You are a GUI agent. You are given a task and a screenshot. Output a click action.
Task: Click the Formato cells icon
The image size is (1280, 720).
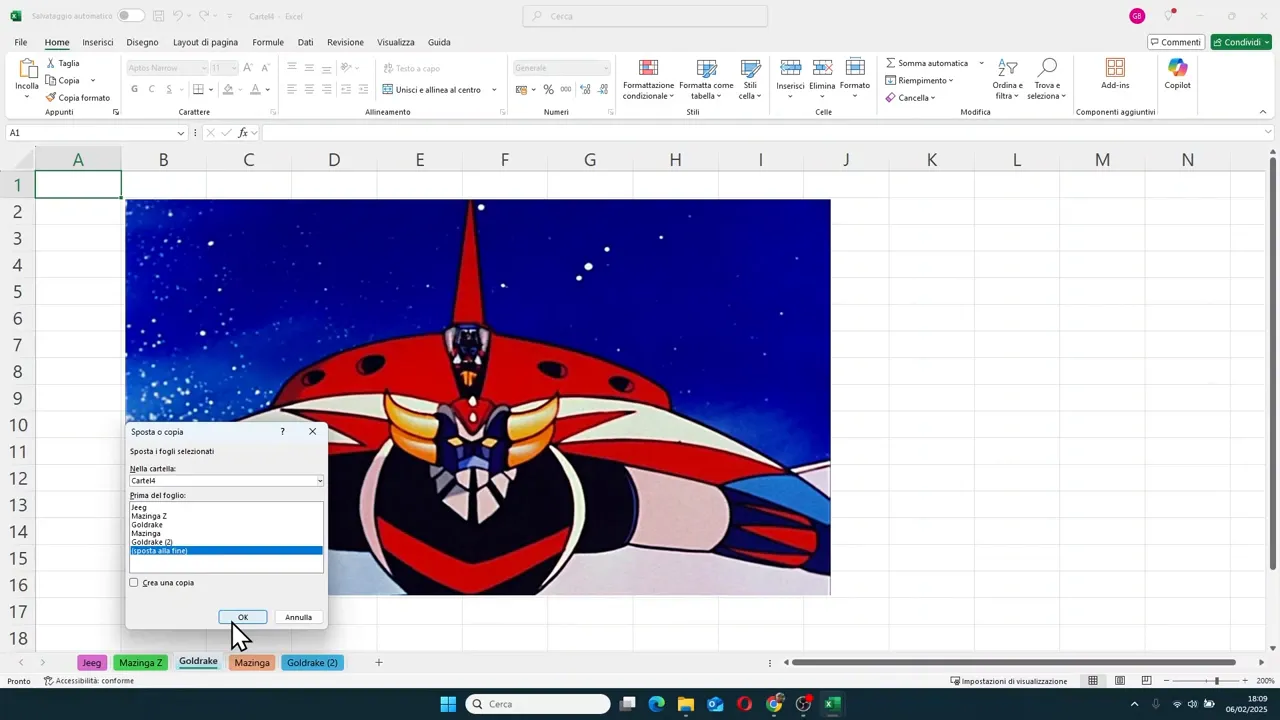coord(855,68)
